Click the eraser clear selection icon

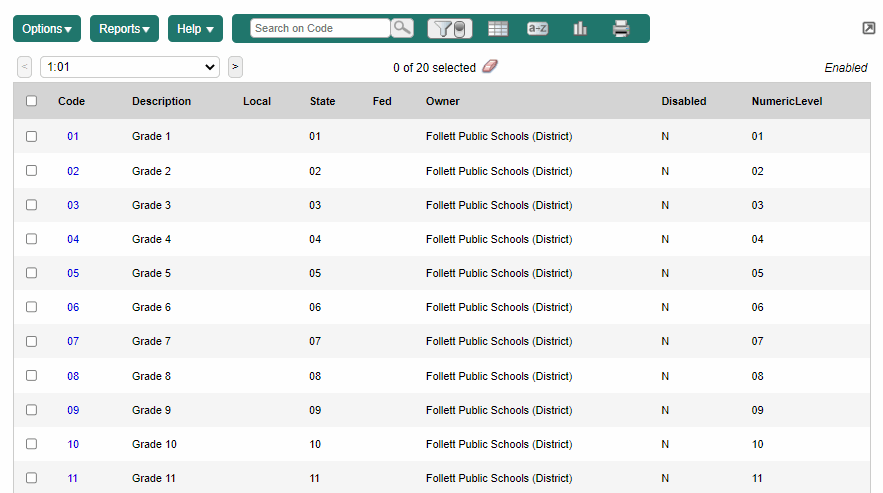coord(490,66)
